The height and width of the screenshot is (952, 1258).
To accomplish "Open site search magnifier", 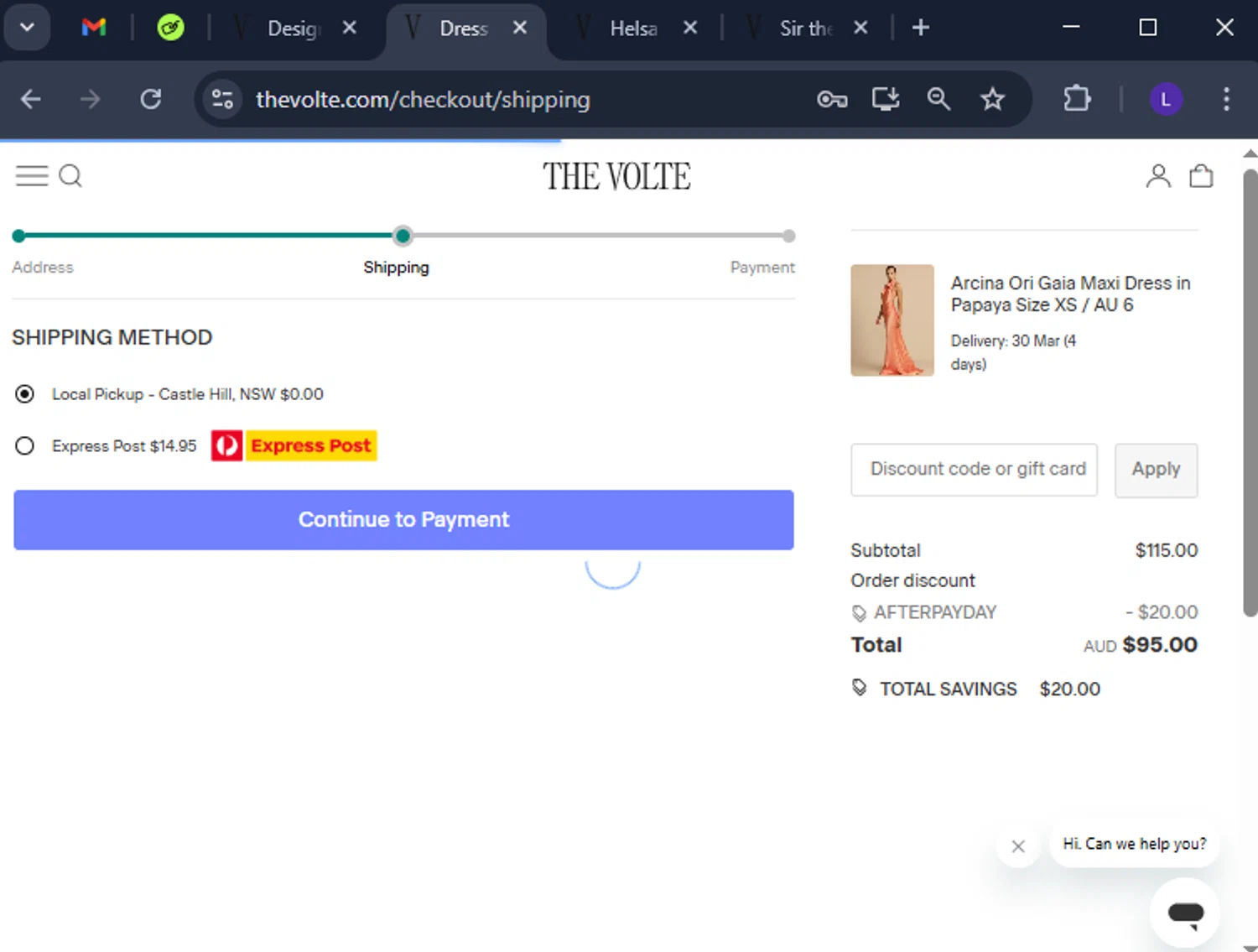I will coord(71,175).
